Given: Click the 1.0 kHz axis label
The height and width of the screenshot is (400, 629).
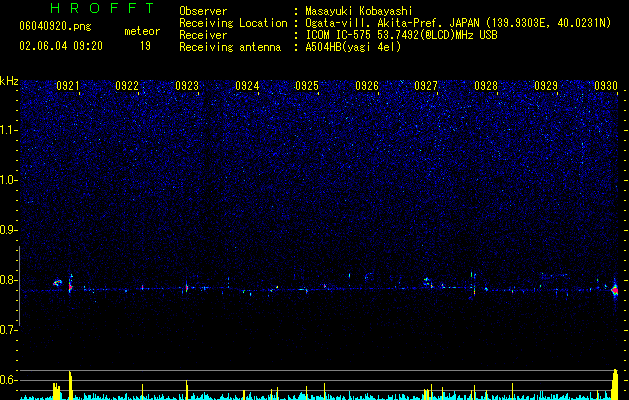Looking at the screenshot, I should click(9, 180).
